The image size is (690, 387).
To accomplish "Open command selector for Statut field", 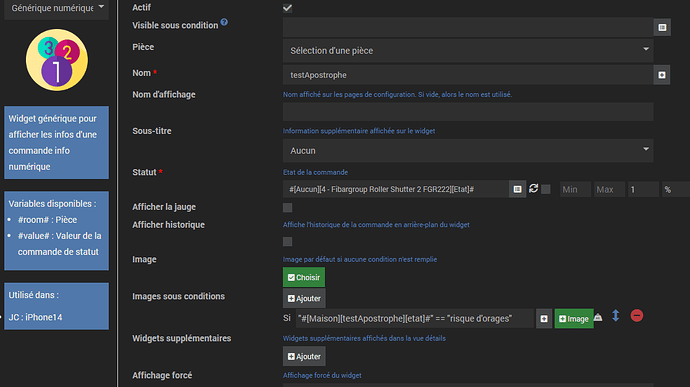I will click(x=517, y=189).
